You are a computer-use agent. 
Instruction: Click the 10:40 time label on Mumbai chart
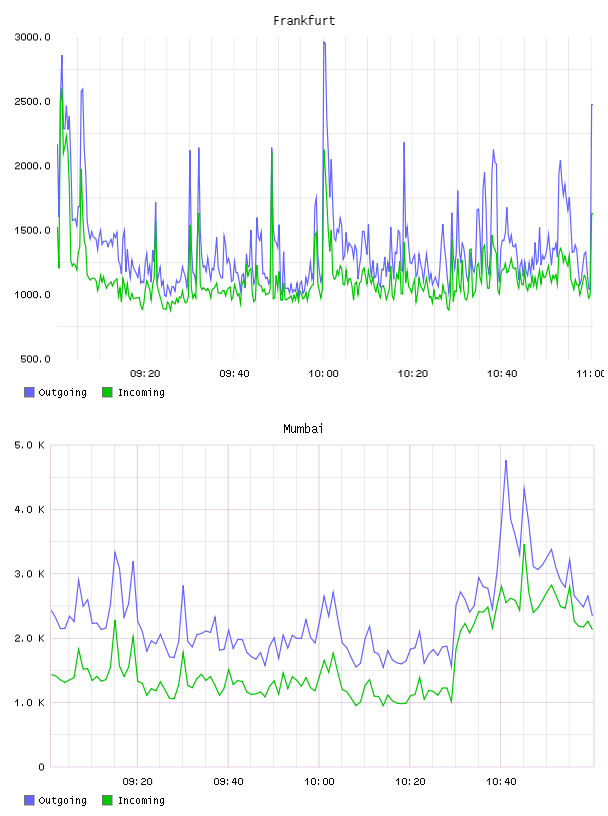coord(501,782)
